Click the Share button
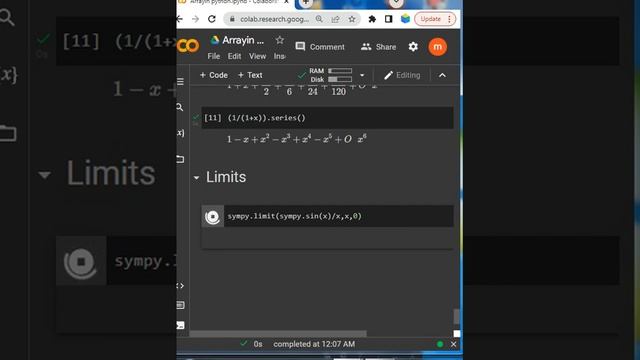Screen dimensions: 640x360 378,47
